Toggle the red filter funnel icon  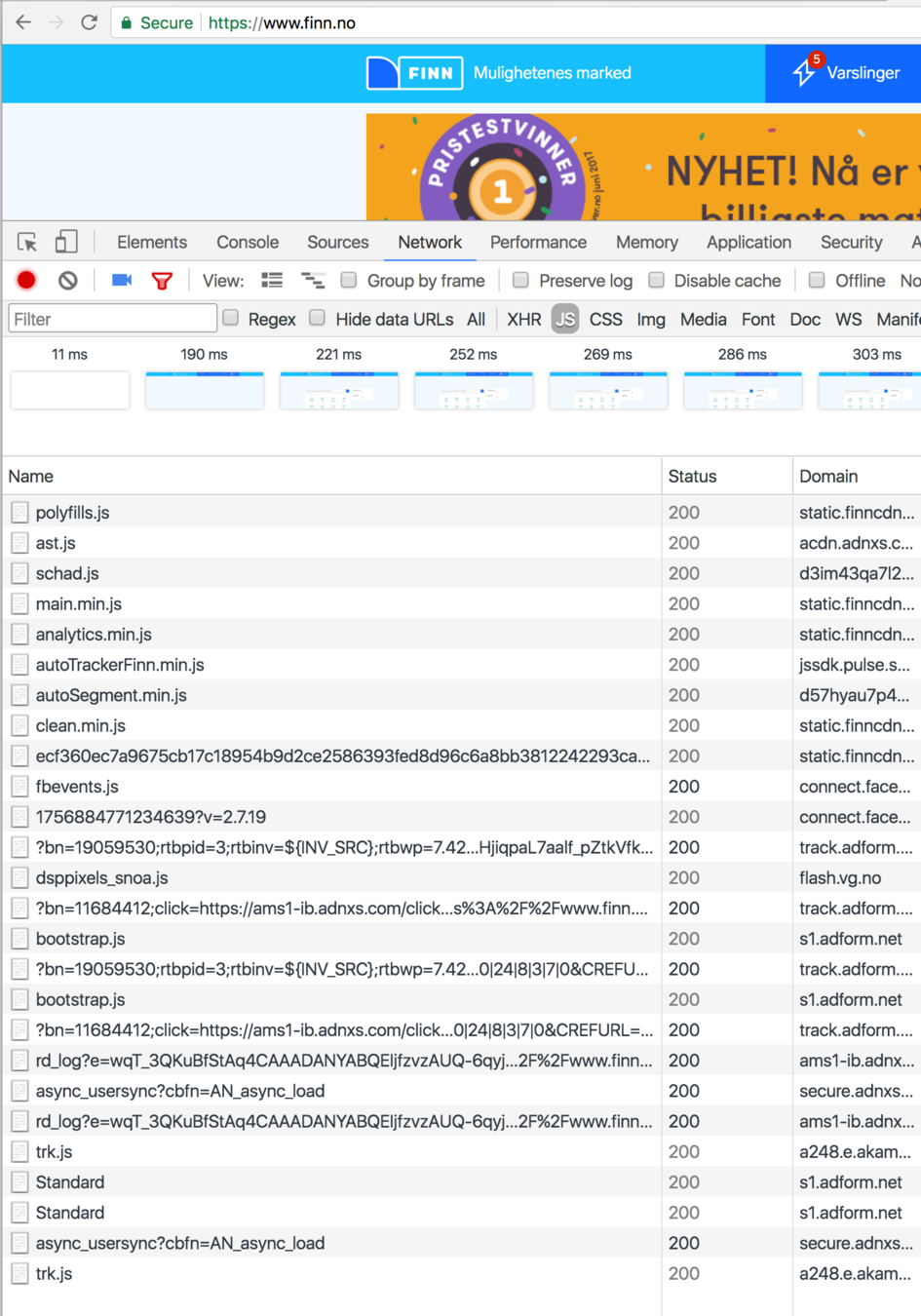(x=162, y=281)
